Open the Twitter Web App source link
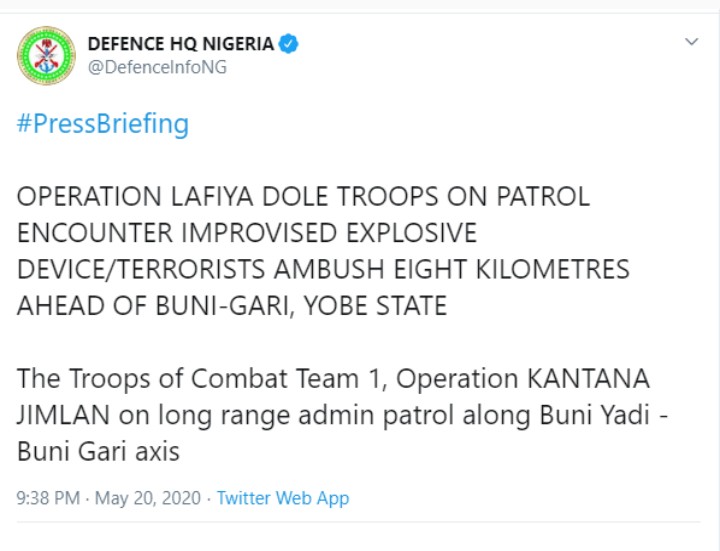This screenshot has height=551, width=720. (x=283, y=498)
